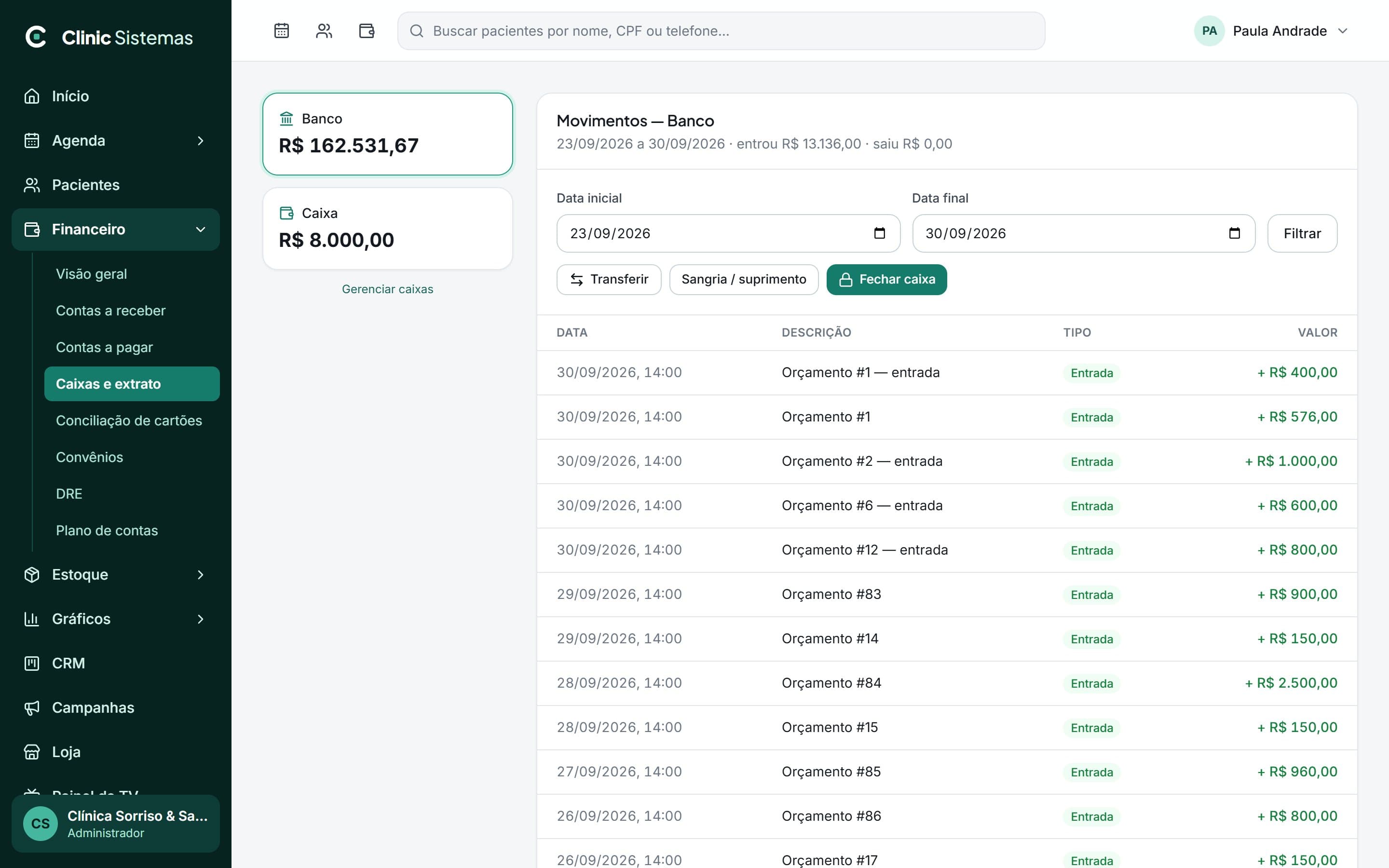1389x868 pixels.
Task: Click the Filtrar button
Action: coord(1302,233)
